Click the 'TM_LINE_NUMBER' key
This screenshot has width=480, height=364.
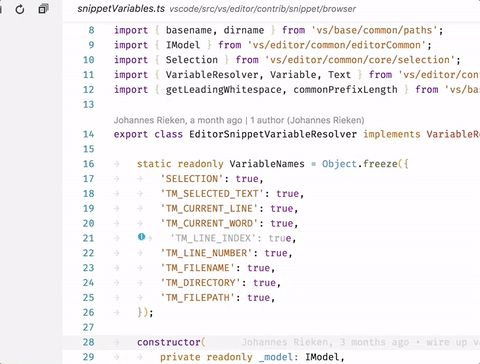pyautogui.click(x=206, y=253)
